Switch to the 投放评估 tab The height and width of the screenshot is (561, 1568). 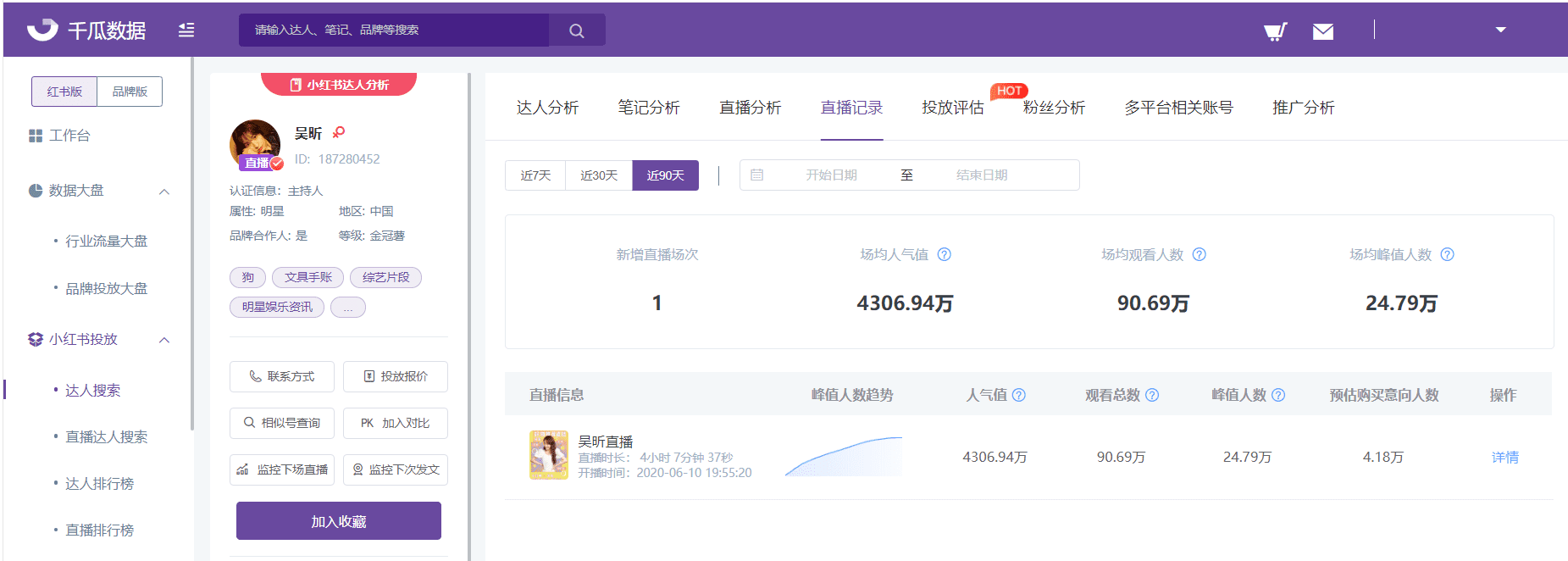click(x=953, y=108)
